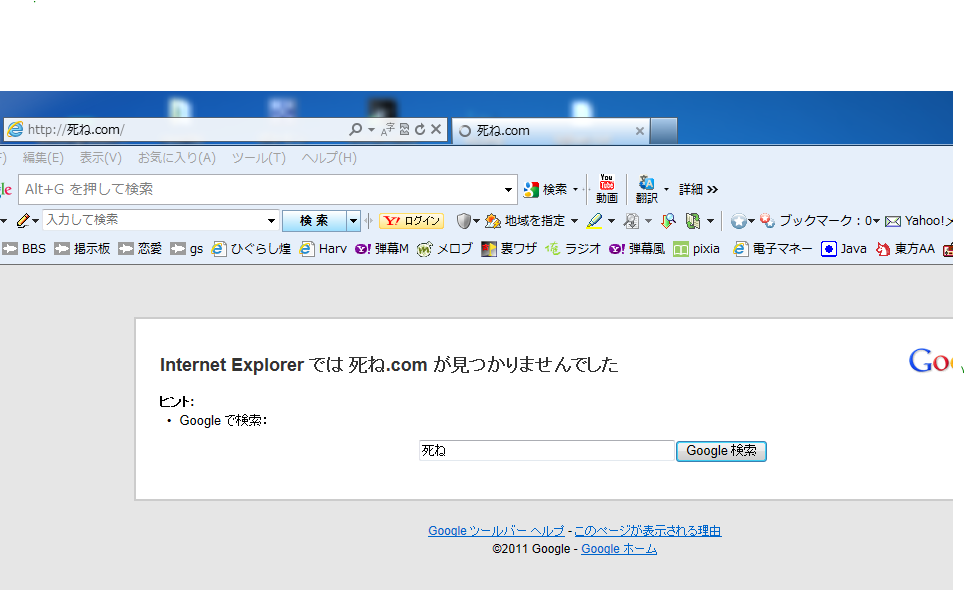Open a new tab with blank tab button
The width and height of the screenshot is (964, 590).
click(x=663, y=131)
